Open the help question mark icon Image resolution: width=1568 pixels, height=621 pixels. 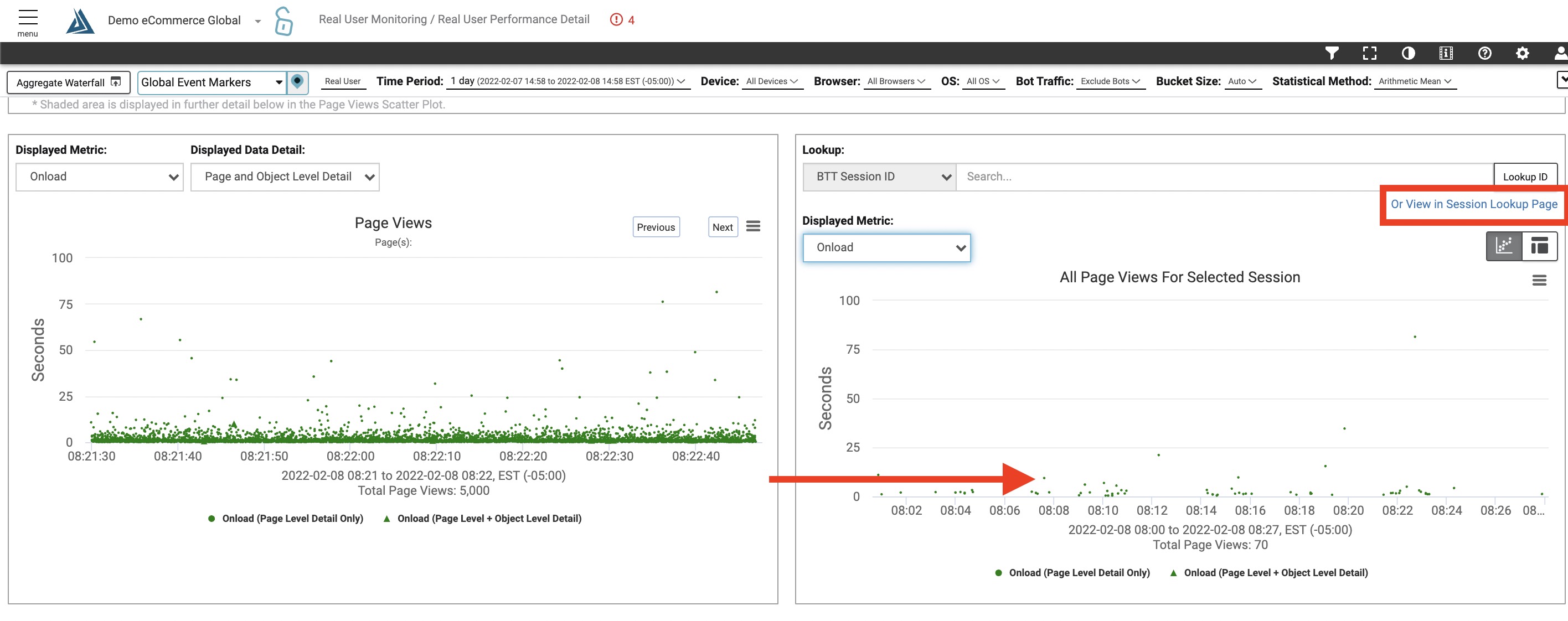(x=1484, y=54)
